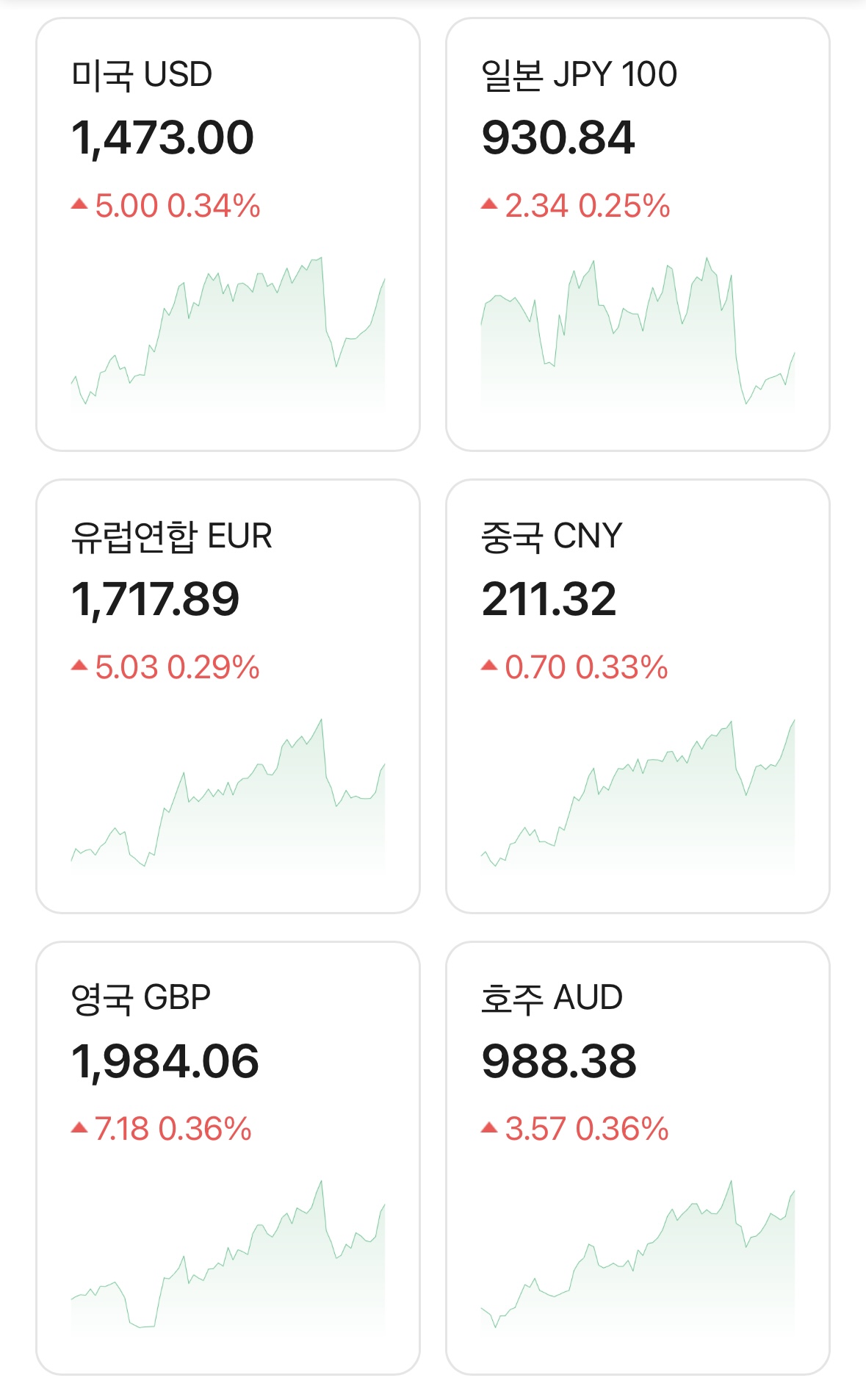The image size is (866, 1400).
Task: Click the USD red up-arrow change icon
Action: pos(79,204)
